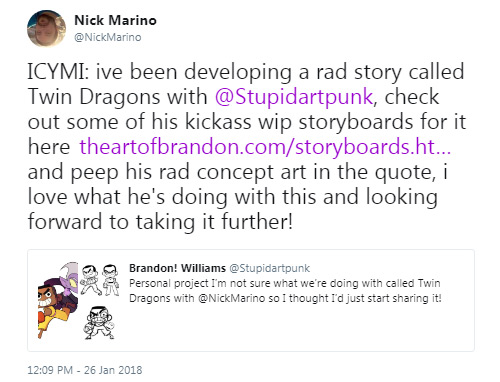500x382 pixels.
Task: Open gray @Stupidartpunk handle in quoted tweet
Action: pyautogui.click(x=270, y=268)
